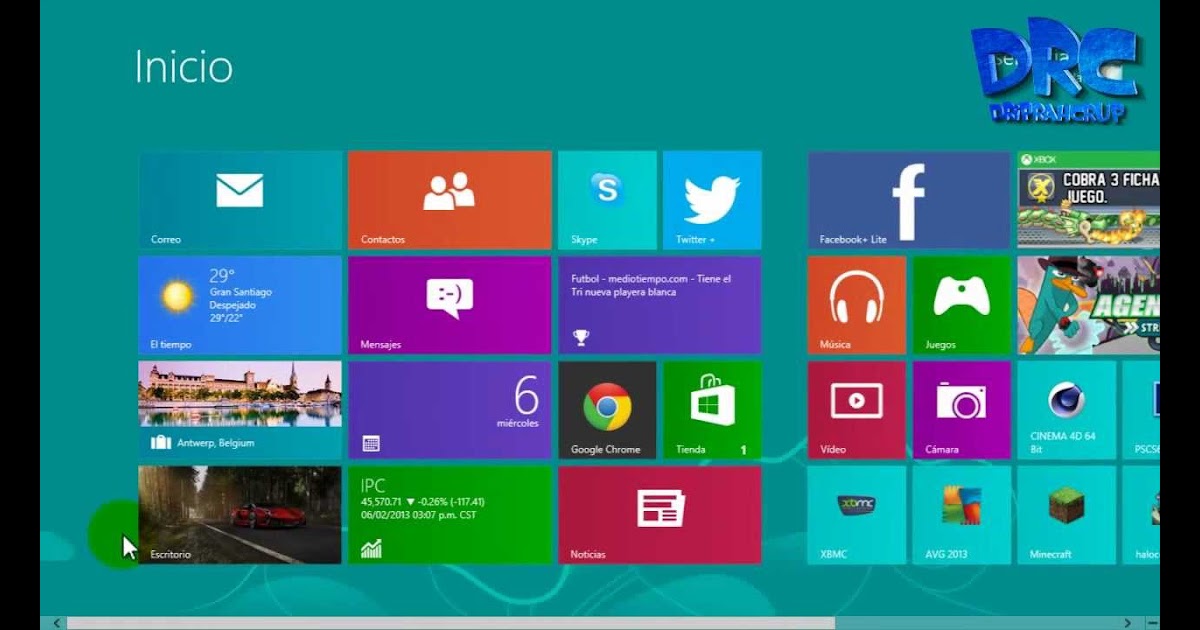The width and height of the screenshot is (1200, 630).
Task: Launch the AVG 2013 tile
Action: pyautogui.click(x=962, y=515)
